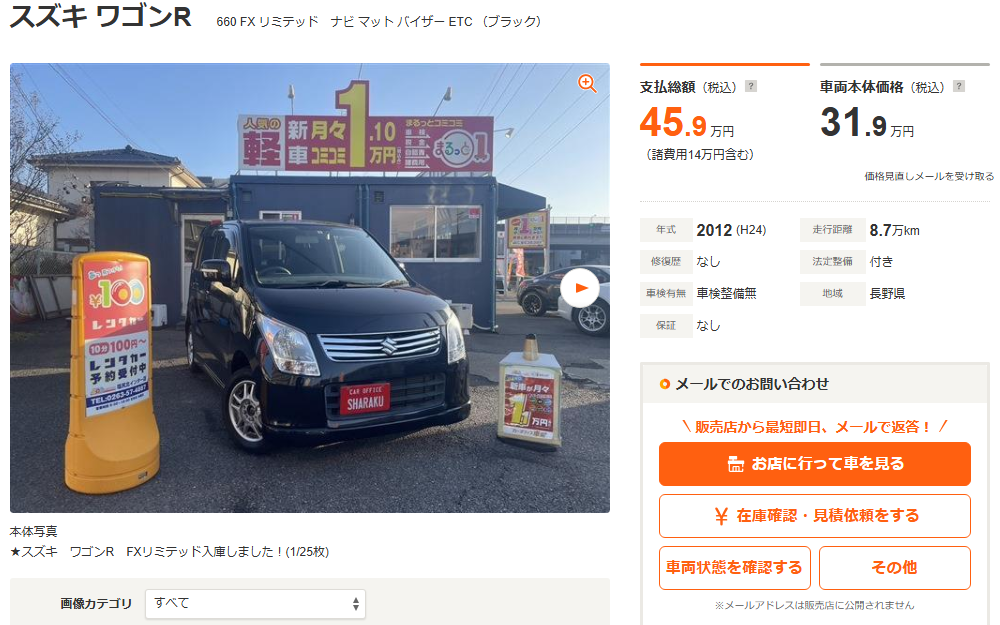
Task: Play the vehicle video with play button
Action: click(x=580, y=288)
